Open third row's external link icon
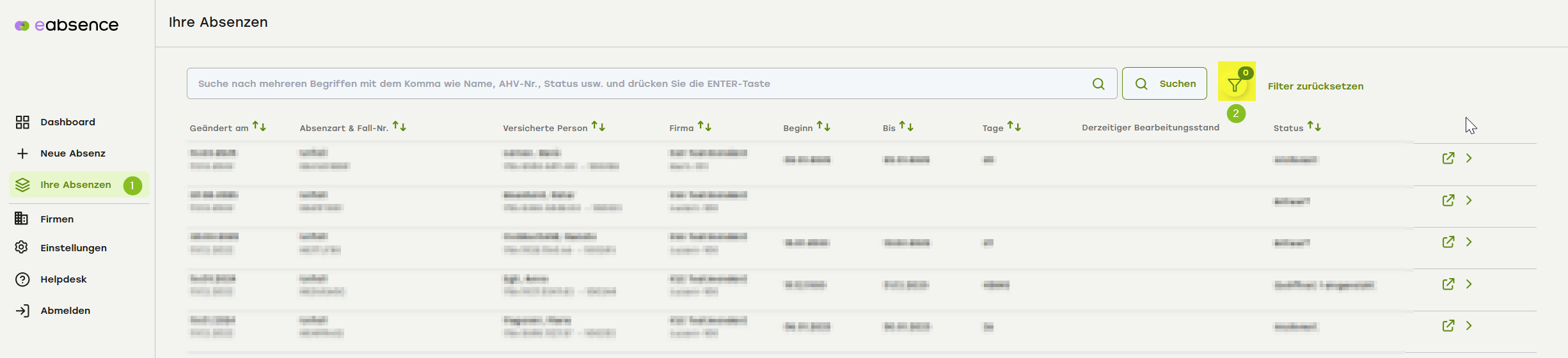 pos(1448,242)
